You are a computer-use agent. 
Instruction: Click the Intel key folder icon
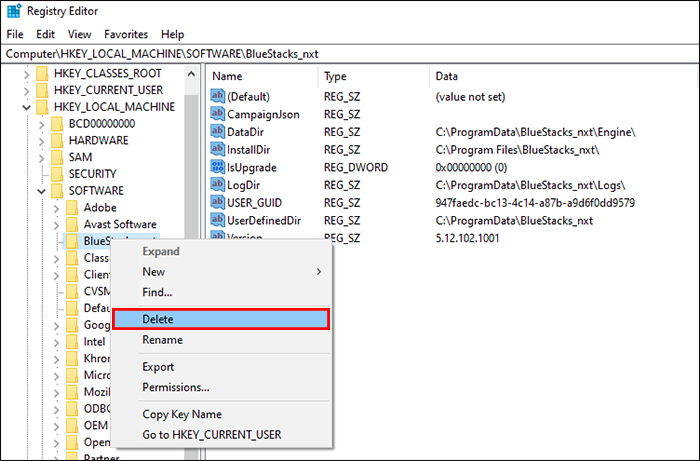click(72, 342)
